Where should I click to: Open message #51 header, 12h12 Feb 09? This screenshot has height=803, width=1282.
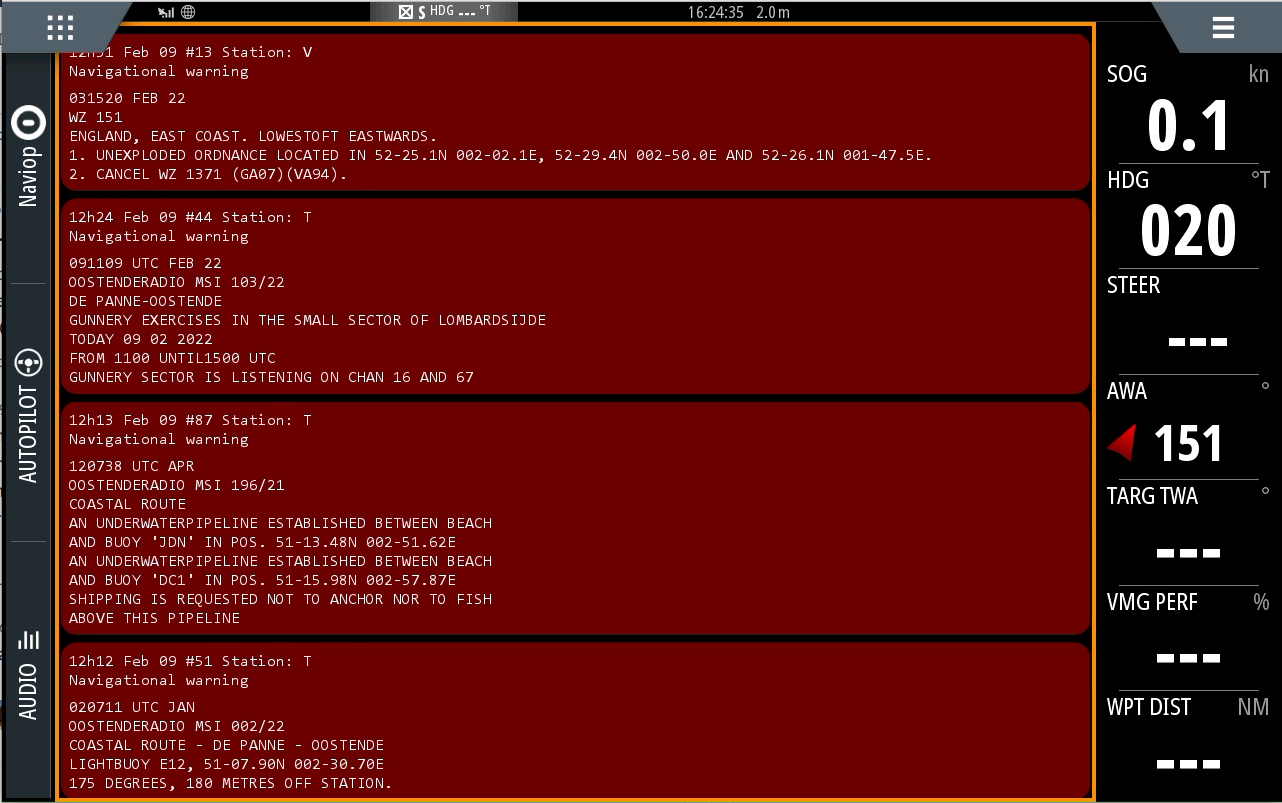click(191, 661)
